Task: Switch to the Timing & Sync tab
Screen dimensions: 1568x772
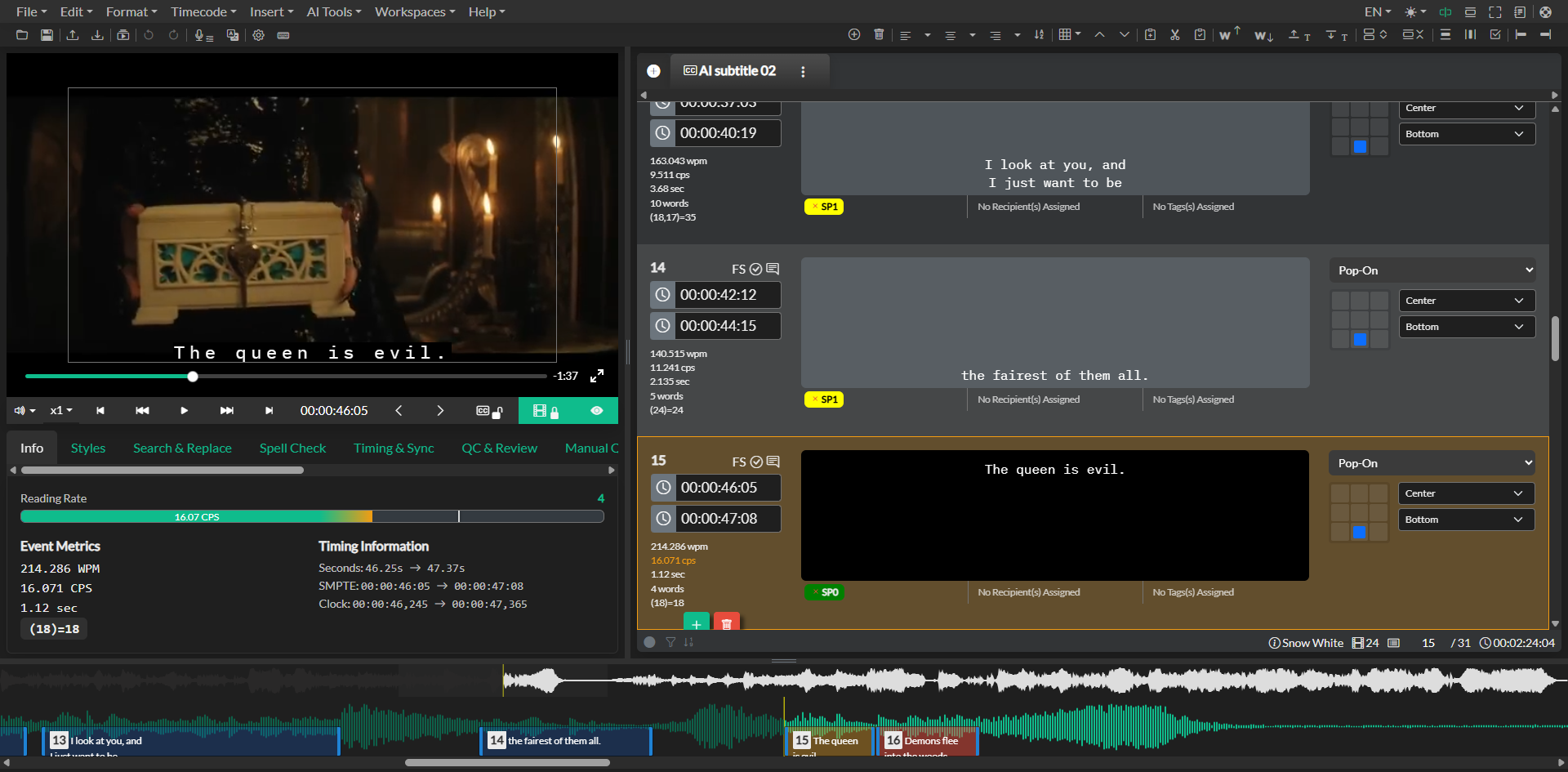Action: 394,448
